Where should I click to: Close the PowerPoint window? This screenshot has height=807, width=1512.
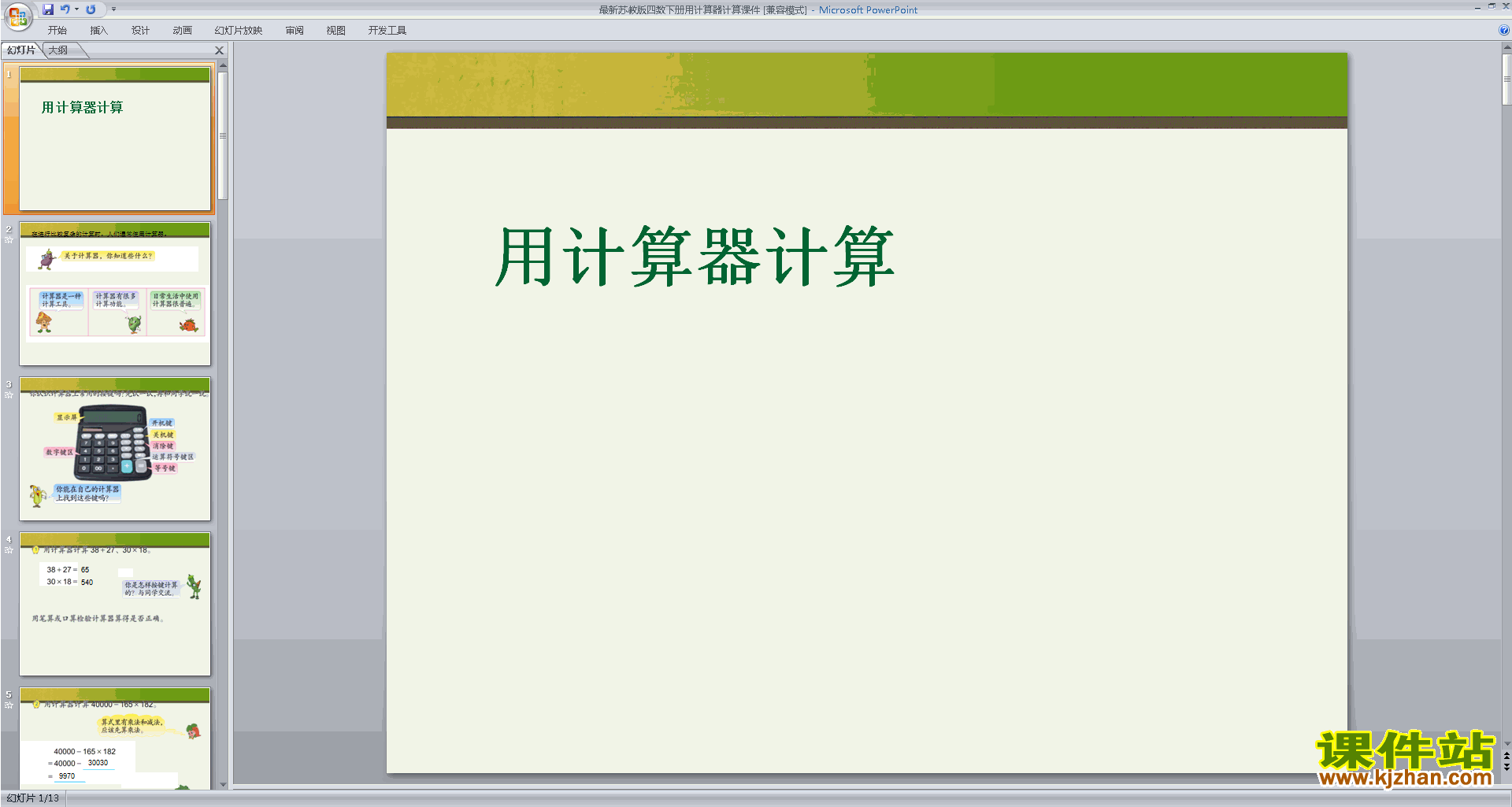(x=1506, y=6)
